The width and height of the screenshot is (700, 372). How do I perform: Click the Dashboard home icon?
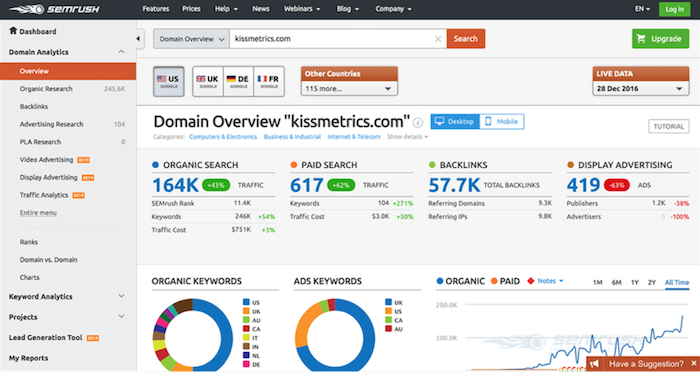click(13, 31)
